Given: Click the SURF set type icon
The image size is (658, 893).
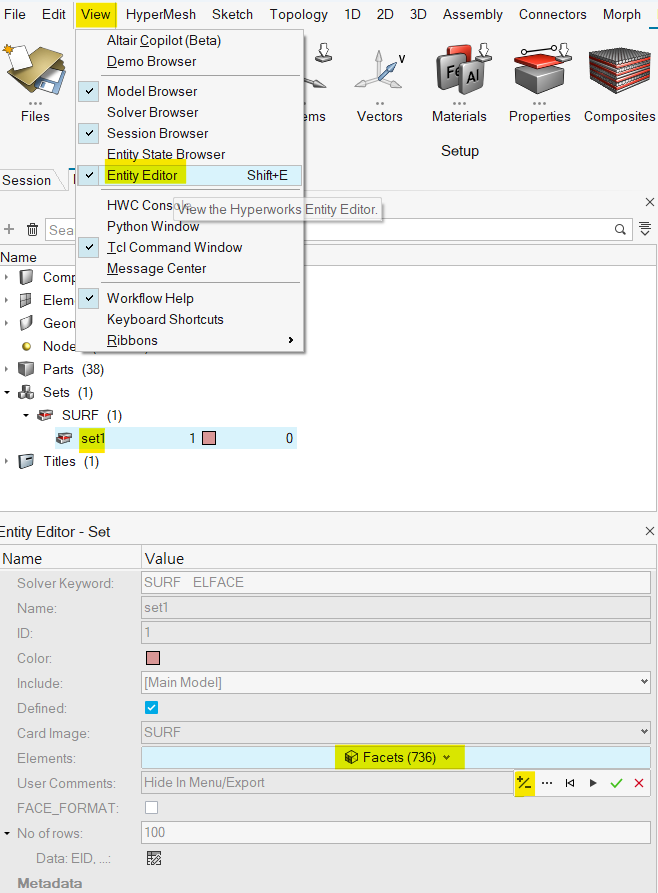Looking at the screenshot, I should (x=45, y=415).
